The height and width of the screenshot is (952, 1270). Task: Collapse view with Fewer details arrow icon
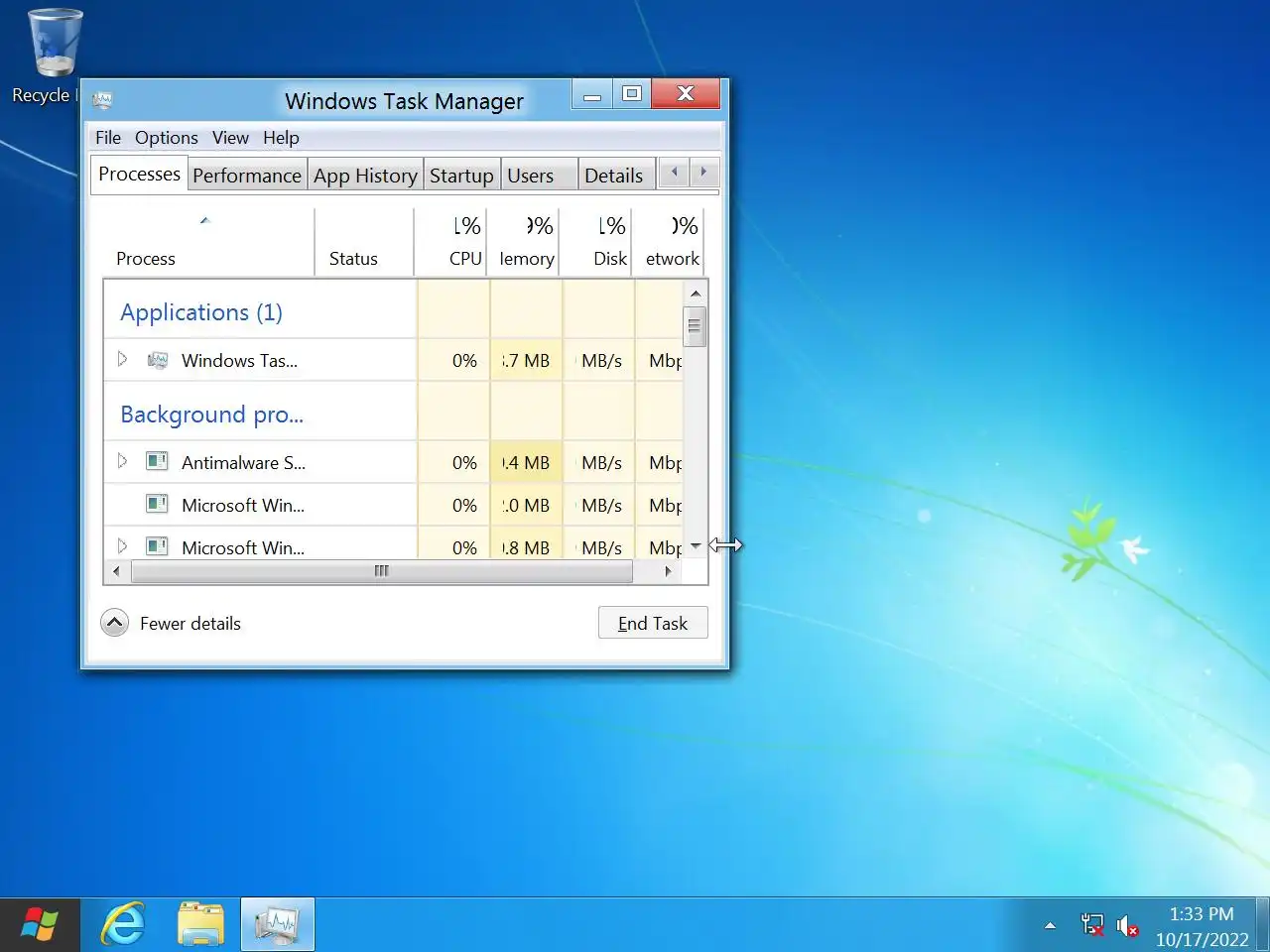(115, 623)
